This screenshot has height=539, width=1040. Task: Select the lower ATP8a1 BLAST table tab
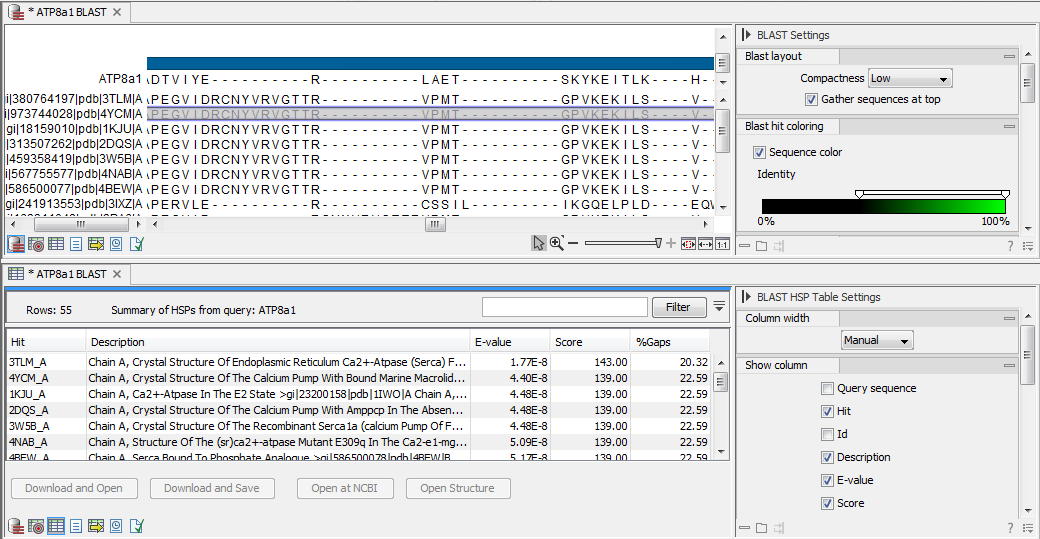pyautogui.click(x=66, y=274)
